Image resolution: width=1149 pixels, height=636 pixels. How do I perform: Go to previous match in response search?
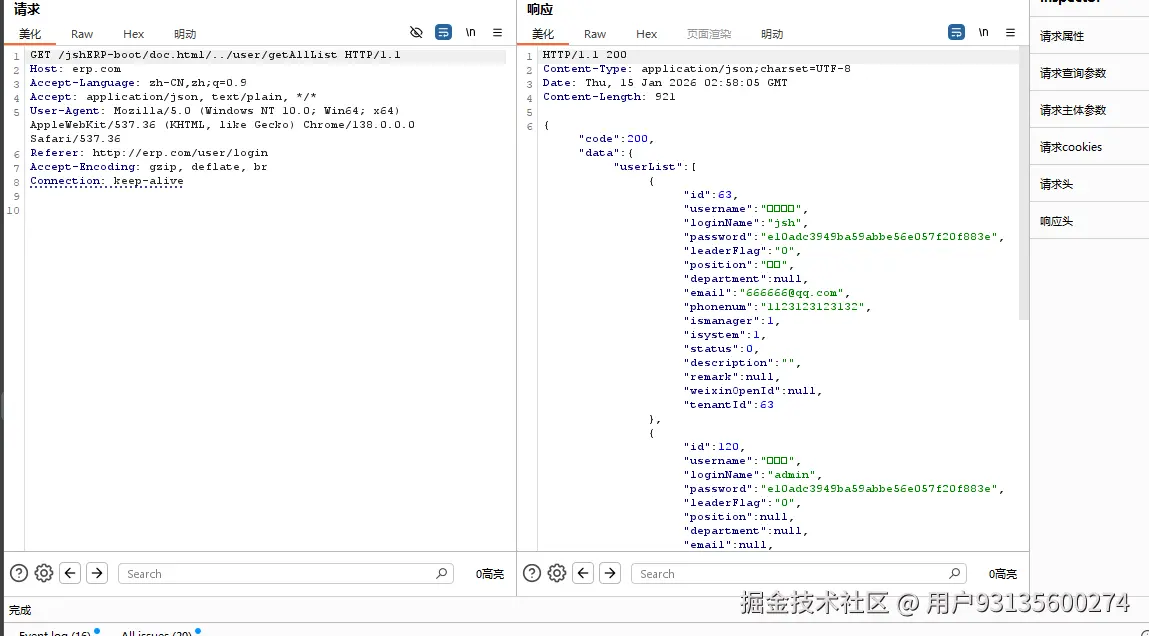tap(583, 573)
